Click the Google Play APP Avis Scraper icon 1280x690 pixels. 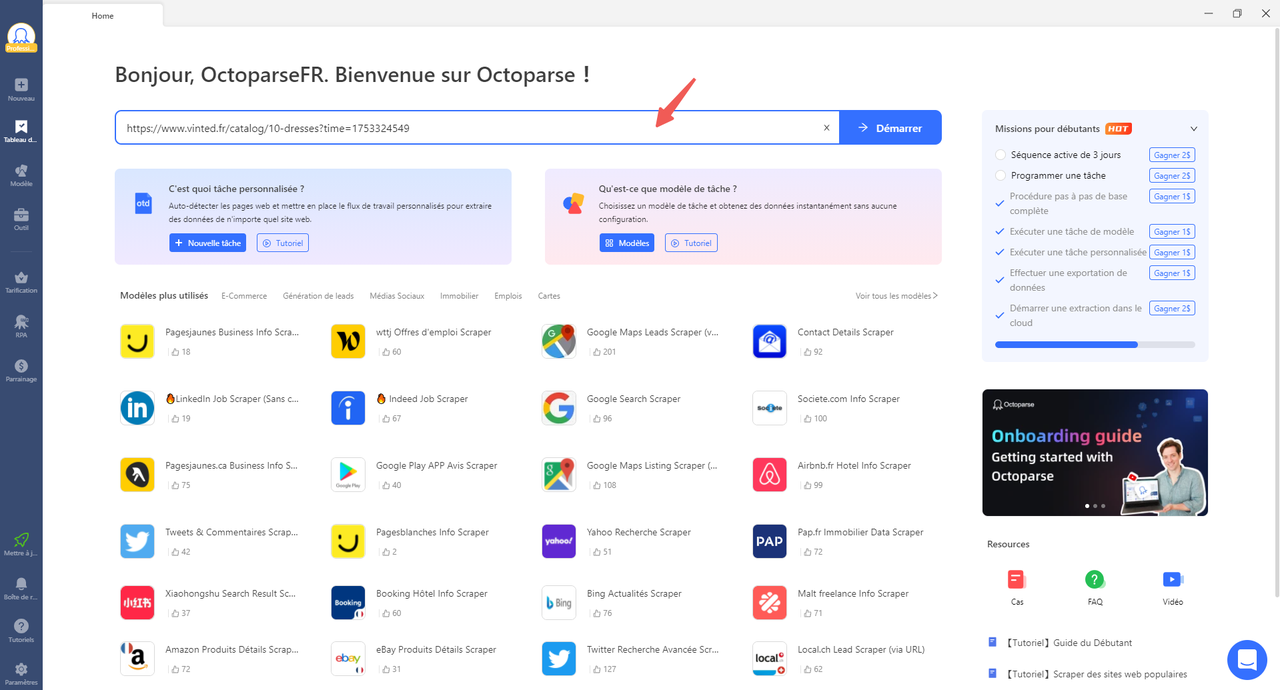pos(348,475)
